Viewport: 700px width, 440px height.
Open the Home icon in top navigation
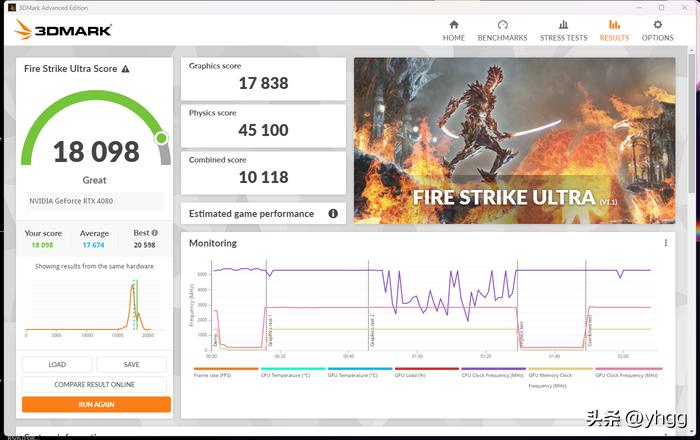pos(454,25)
